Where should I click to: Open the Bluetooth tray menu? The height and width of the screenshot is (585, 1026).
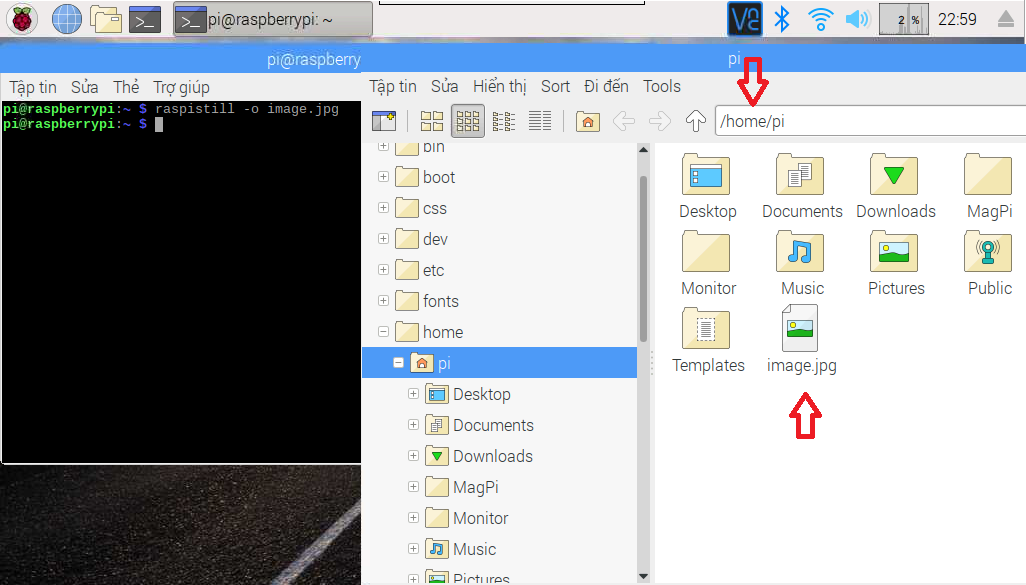click(781, 19)
